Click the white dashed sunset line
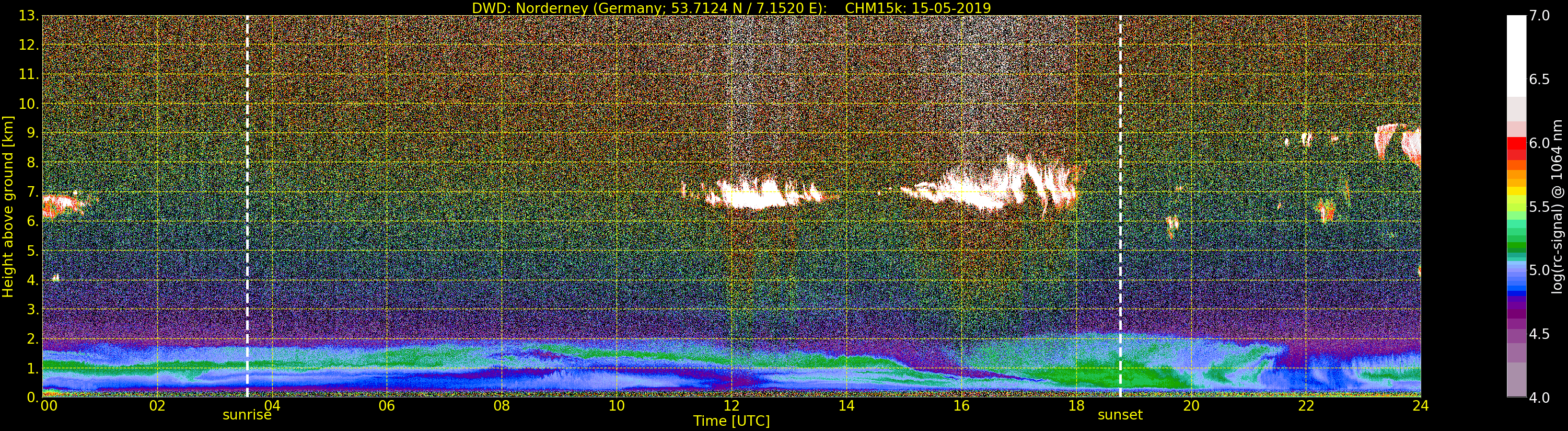 pos(1120,206)
